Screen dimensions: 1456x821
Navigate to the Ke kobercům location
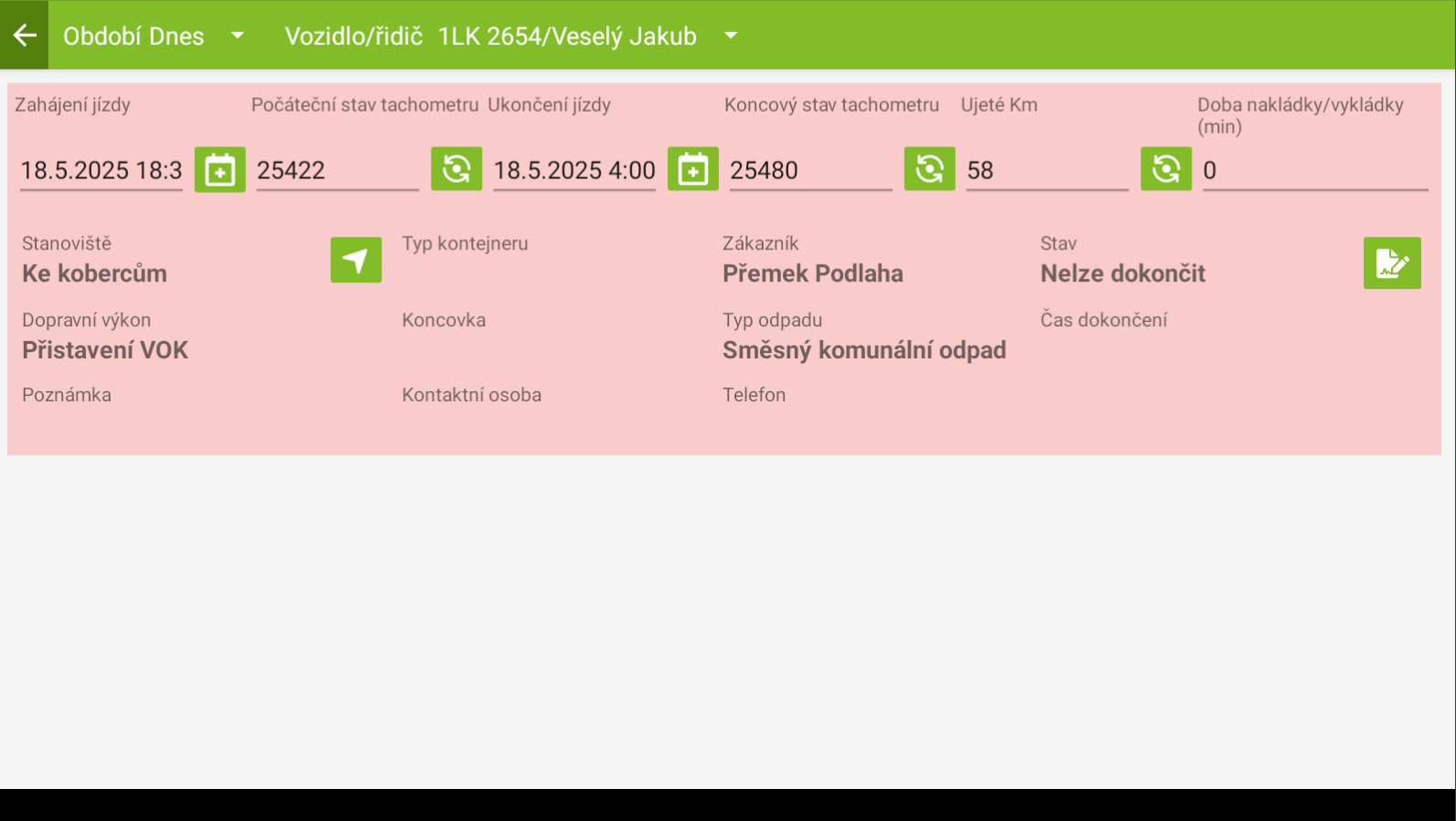click(x=356, y=261)
